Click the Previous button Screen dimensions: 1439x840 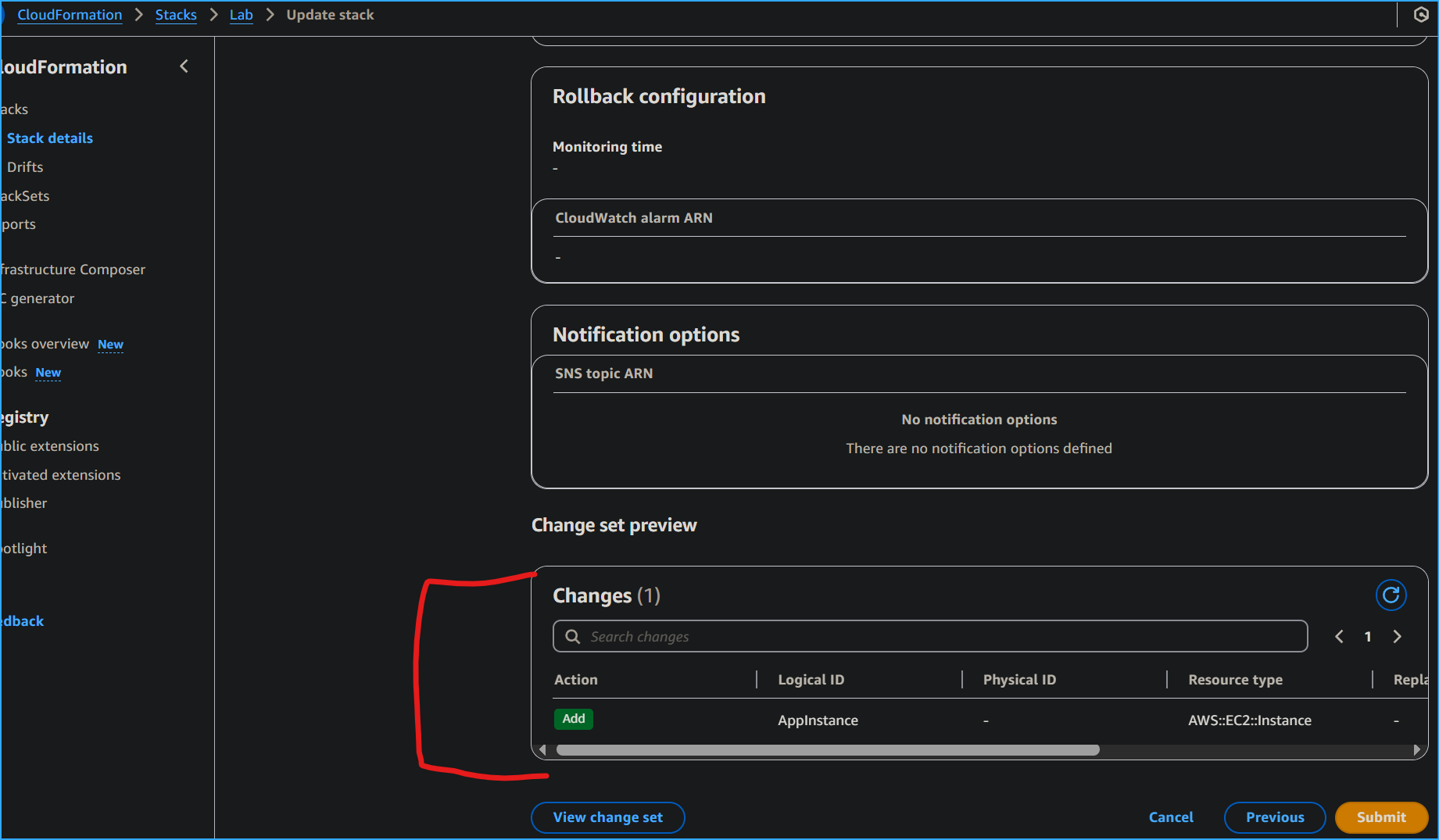point(1274,817)
